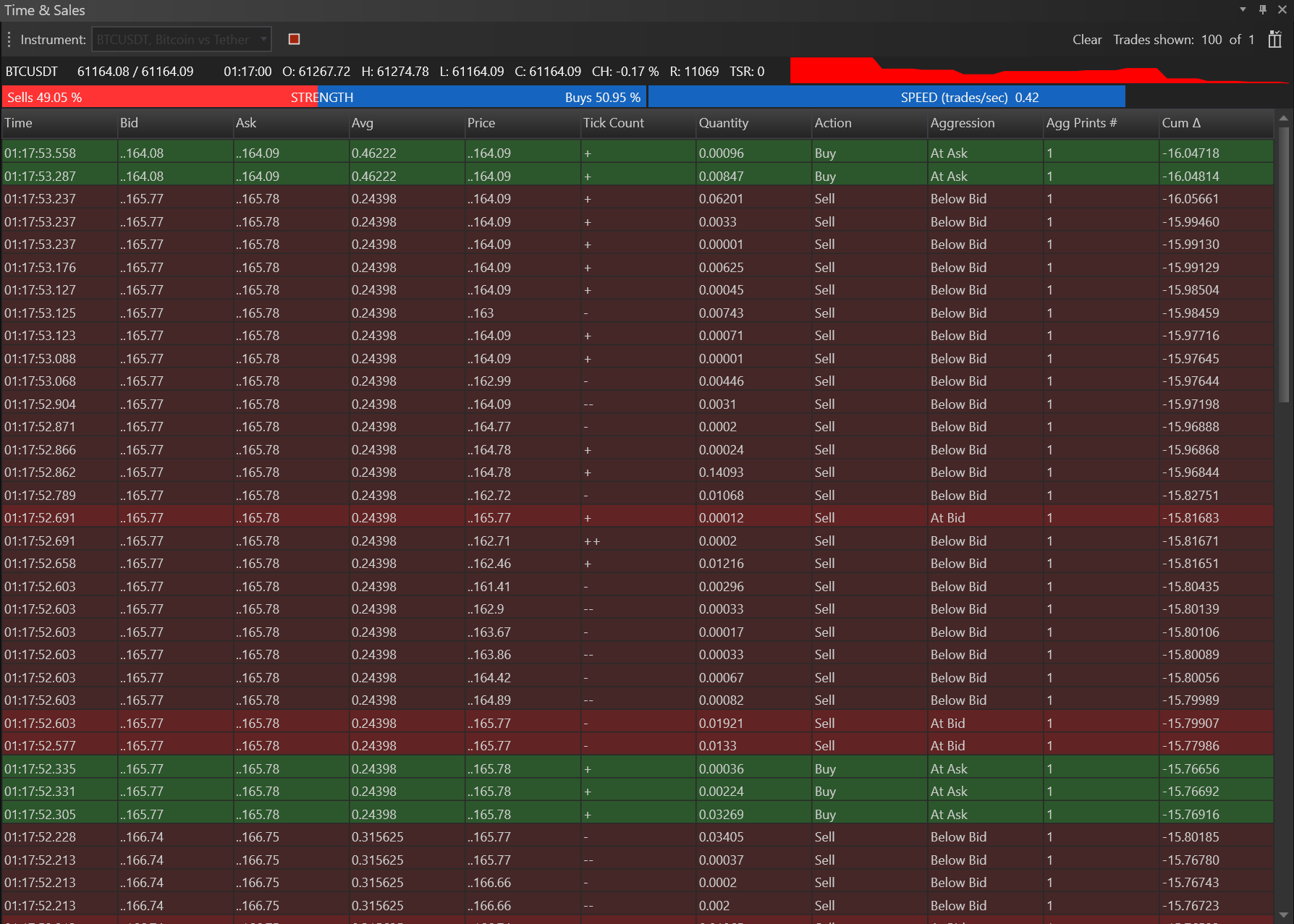Click the scrollbar up arrow
1294x924 pixels.
[x=1284, y=118]
